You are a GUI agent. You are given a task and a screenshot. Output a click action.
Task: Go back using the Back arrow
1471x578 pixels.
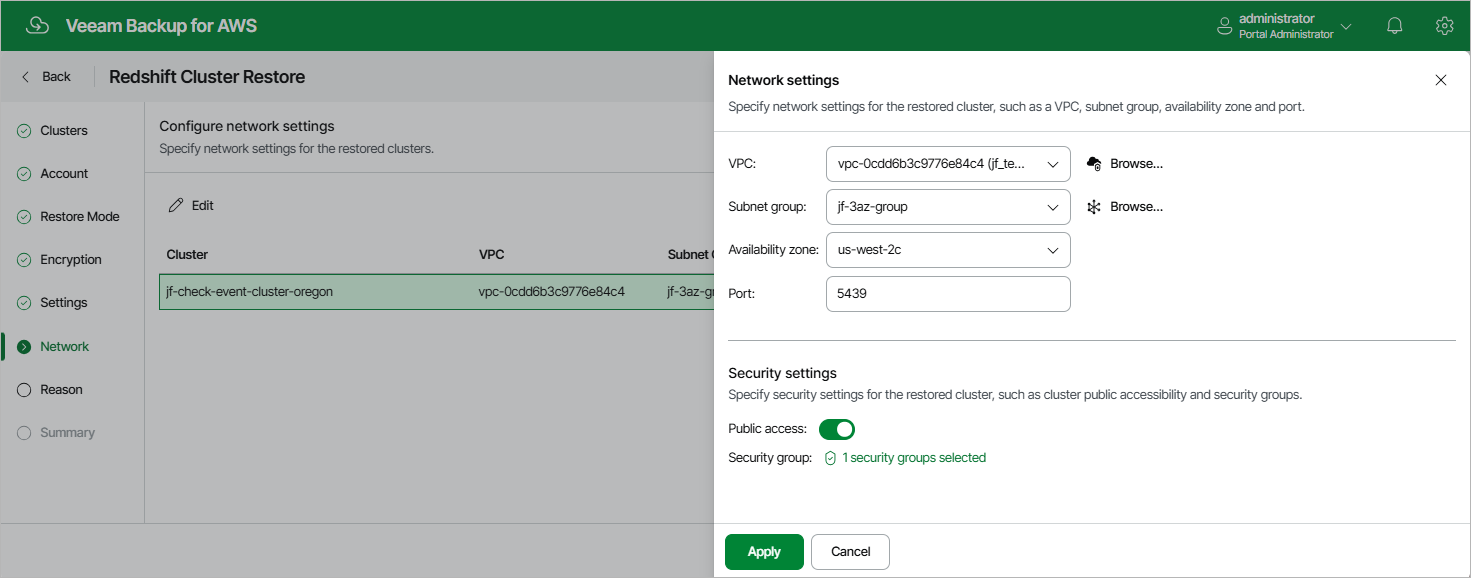(x=46, y=77)
